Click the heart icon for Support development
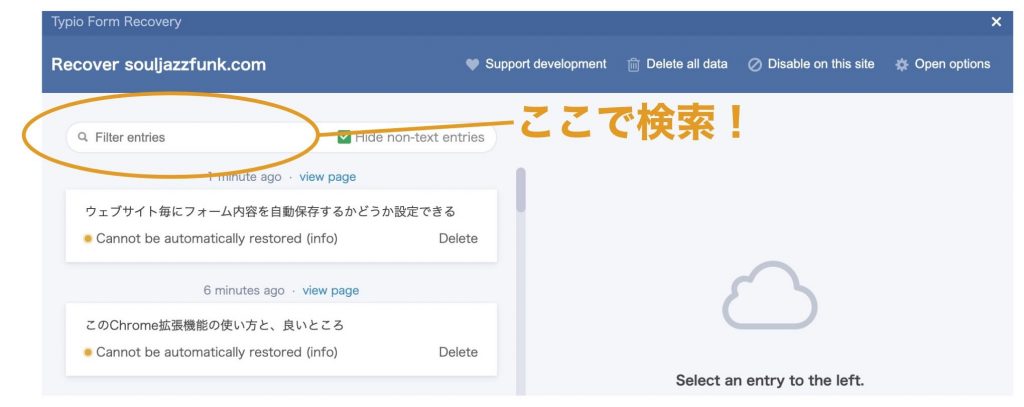Image resolution: width=1024 pixels, height=407 pixels. click(x=473, y=64)
